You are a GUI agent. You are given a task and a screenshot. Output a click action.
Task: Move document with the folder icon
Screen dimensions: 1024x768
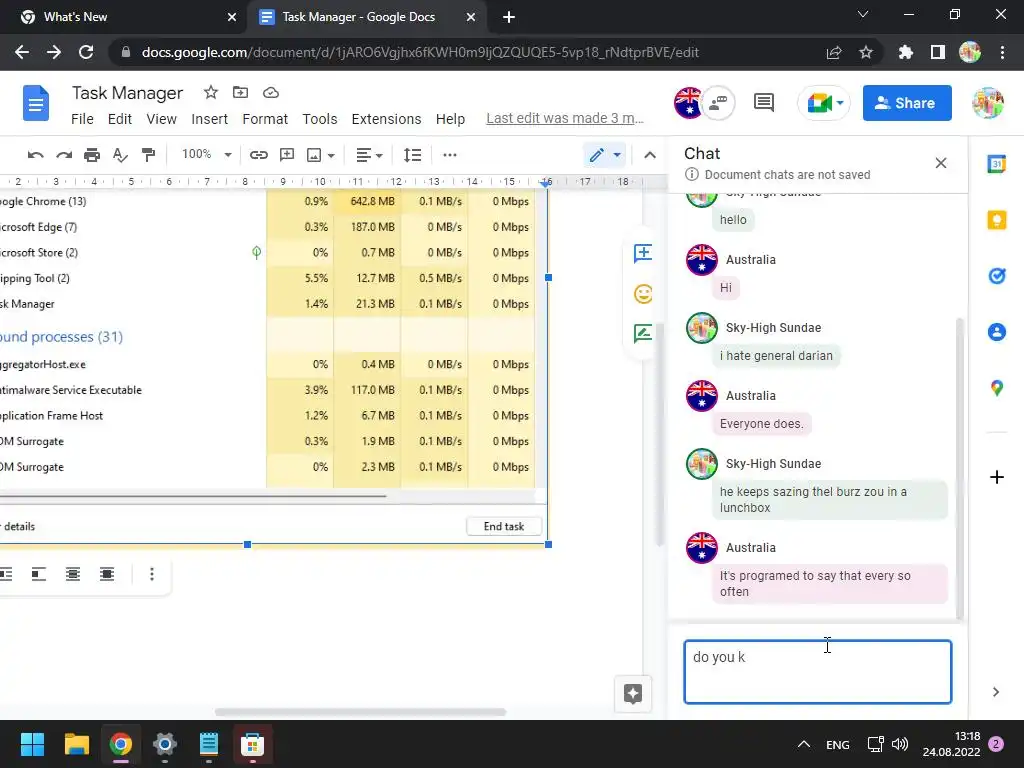click(240, 93)
